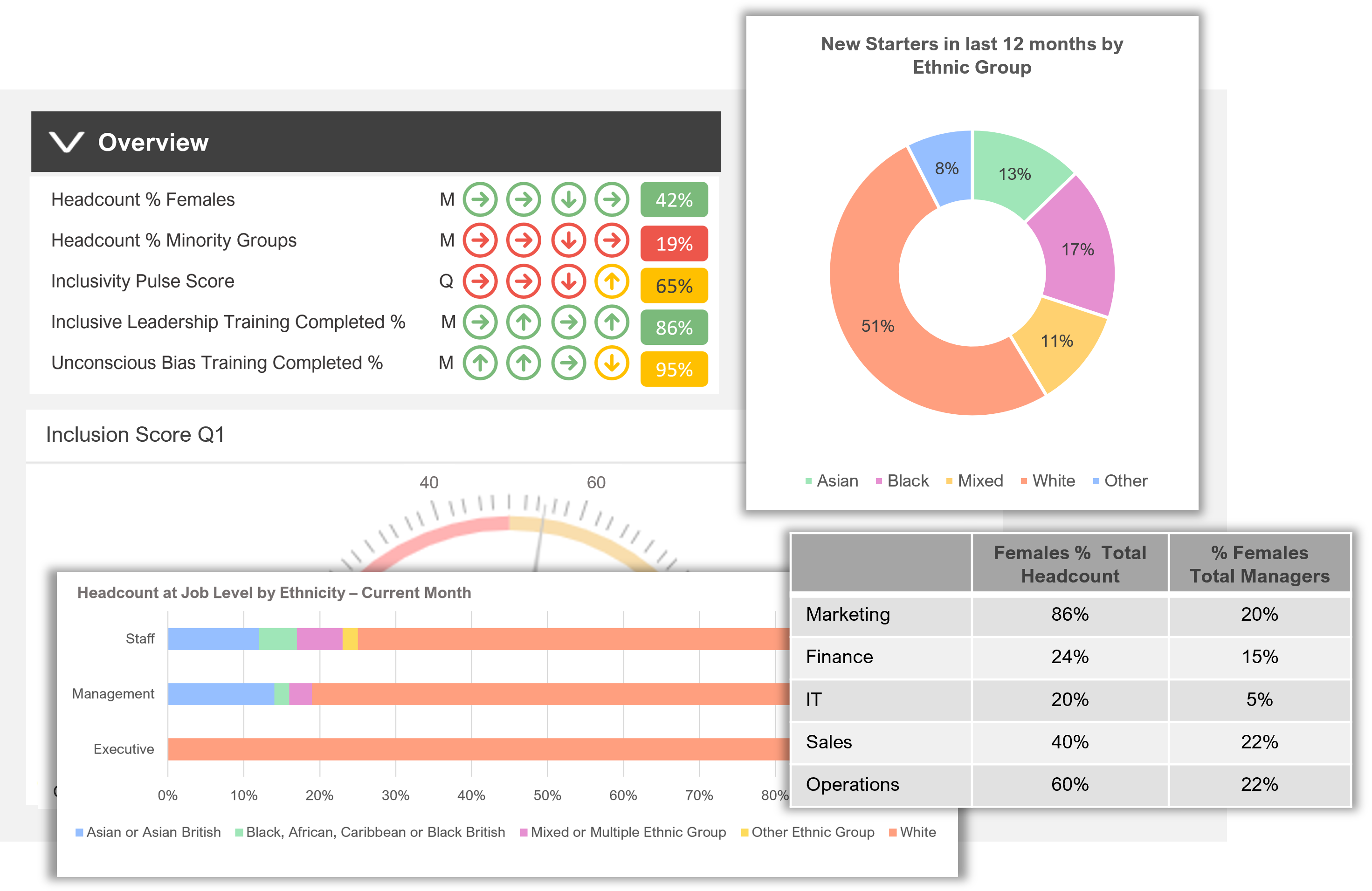Click second red arrow in Inclusivity Pulse Score row
The height and width of the screenshot is (891, 1372).
point(524,281)
